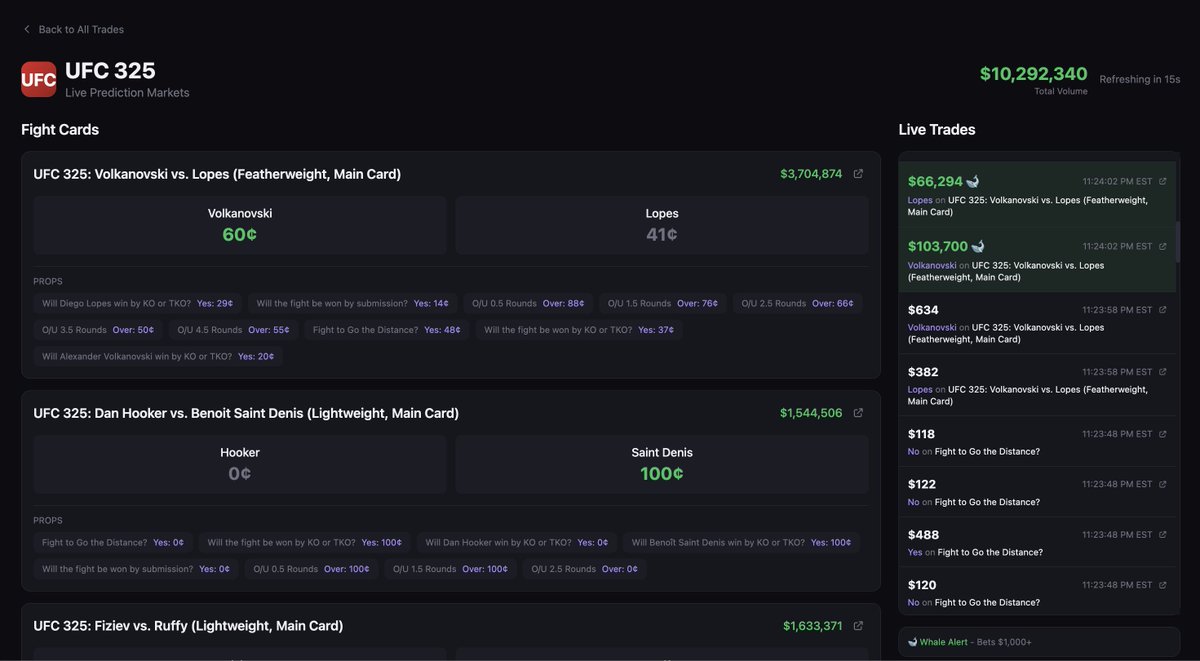Click 'Will Benoît Saint Denis win by KO or TKO?' prop
The width and height of the screenshot is (1200, 661).
(x=741, y=542)
